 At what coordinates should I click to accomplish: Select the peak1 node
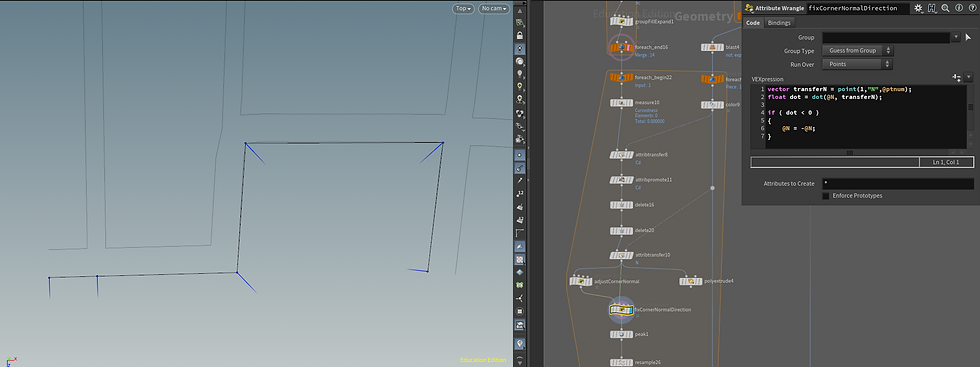click(621, 334)
